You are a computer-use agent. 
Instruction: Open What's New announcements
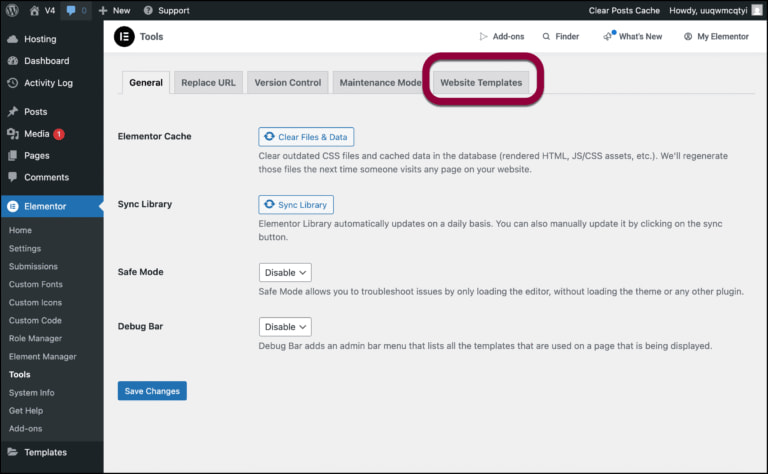(x=632, y=37)
